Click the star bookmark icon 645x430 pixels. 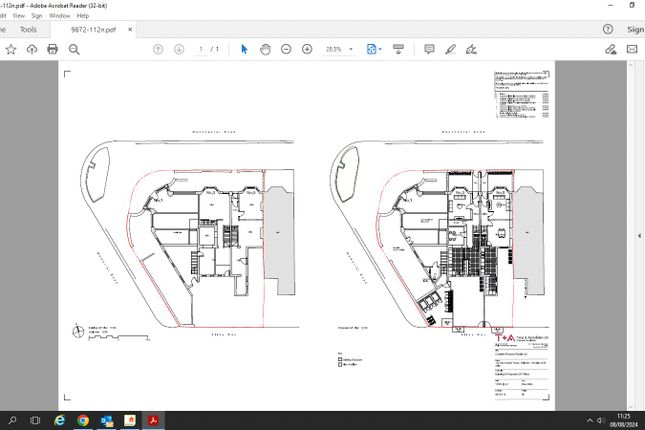(x=11, y=49)
